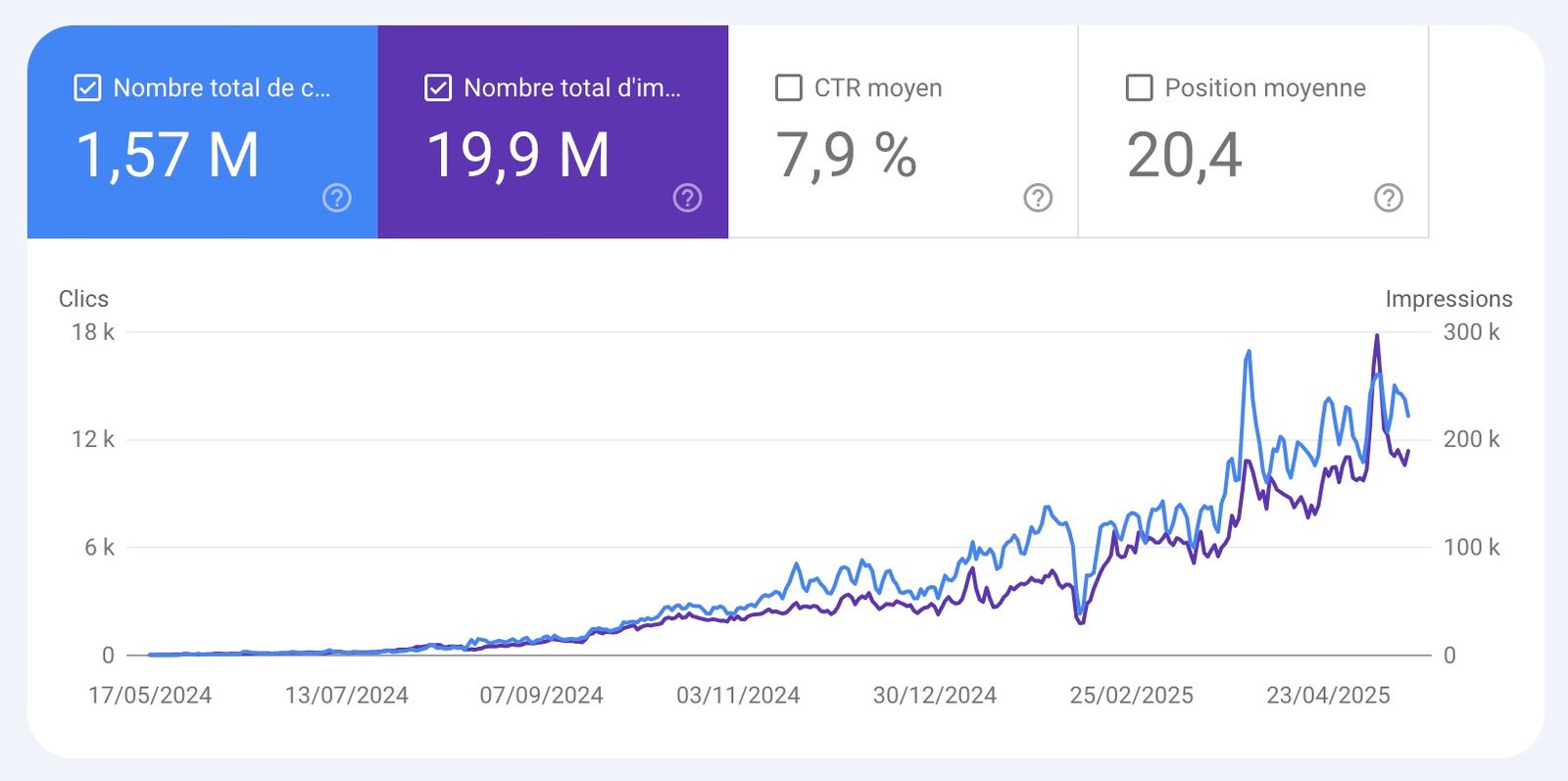Click the Impressions axis label
This screenshot has width=1568, height=781.
[1447, 299]
